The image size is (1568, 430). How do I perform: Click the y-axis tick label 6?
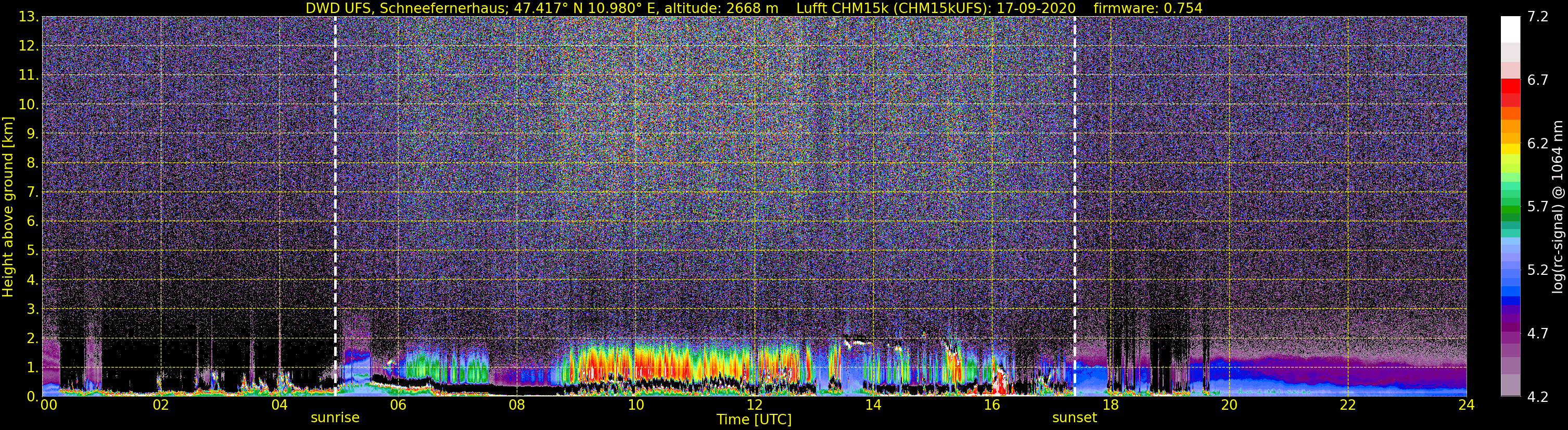coord(32,221)
